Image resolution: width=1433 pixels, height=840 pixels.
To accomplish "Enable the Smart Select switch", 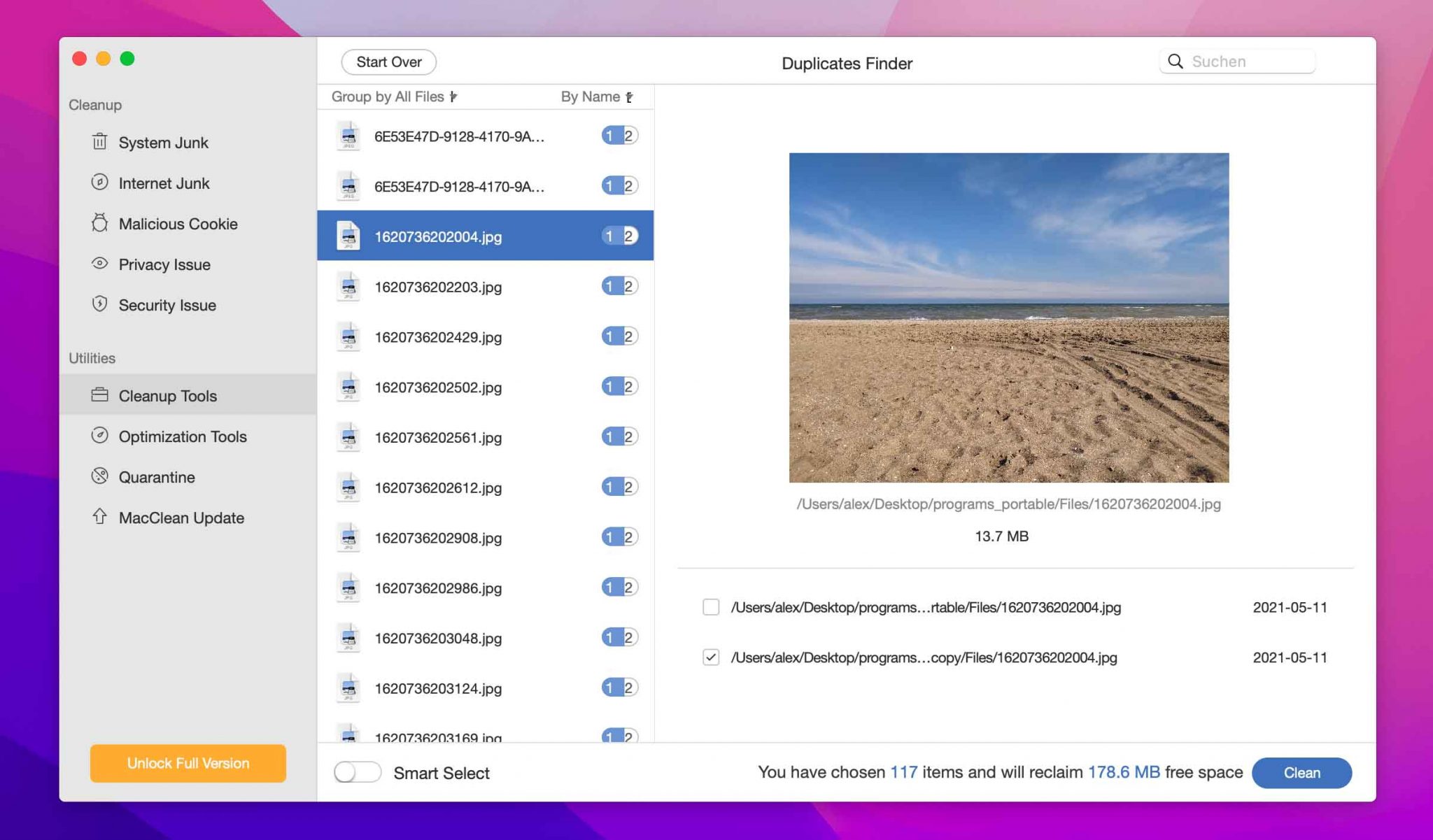I will [358, 772].
